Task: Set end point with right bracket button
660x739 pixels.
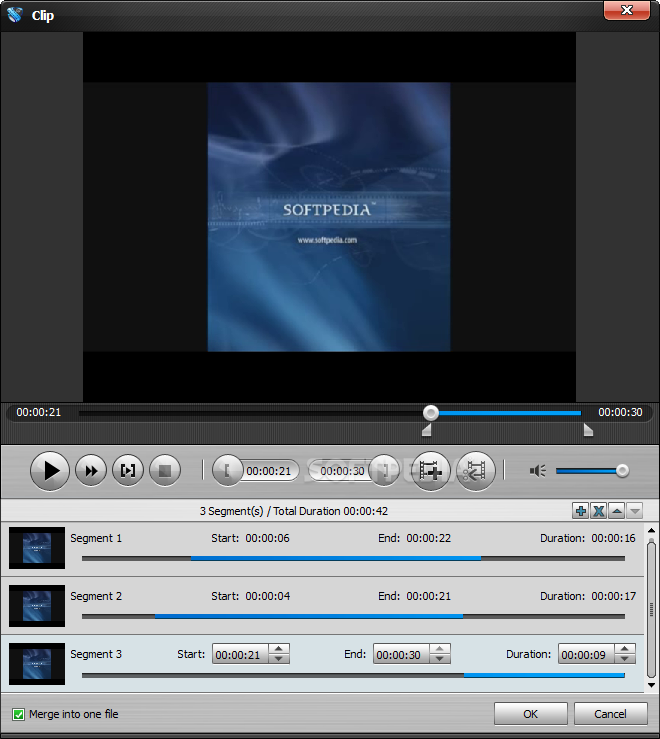Action: 384,470
